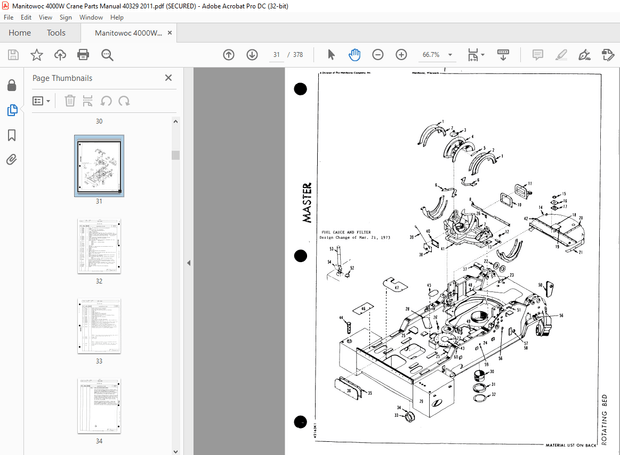This screenshot has width=620, height=455.
Task: Click the star bookmark icon in toolbar
Action: (x=36, y=55)
